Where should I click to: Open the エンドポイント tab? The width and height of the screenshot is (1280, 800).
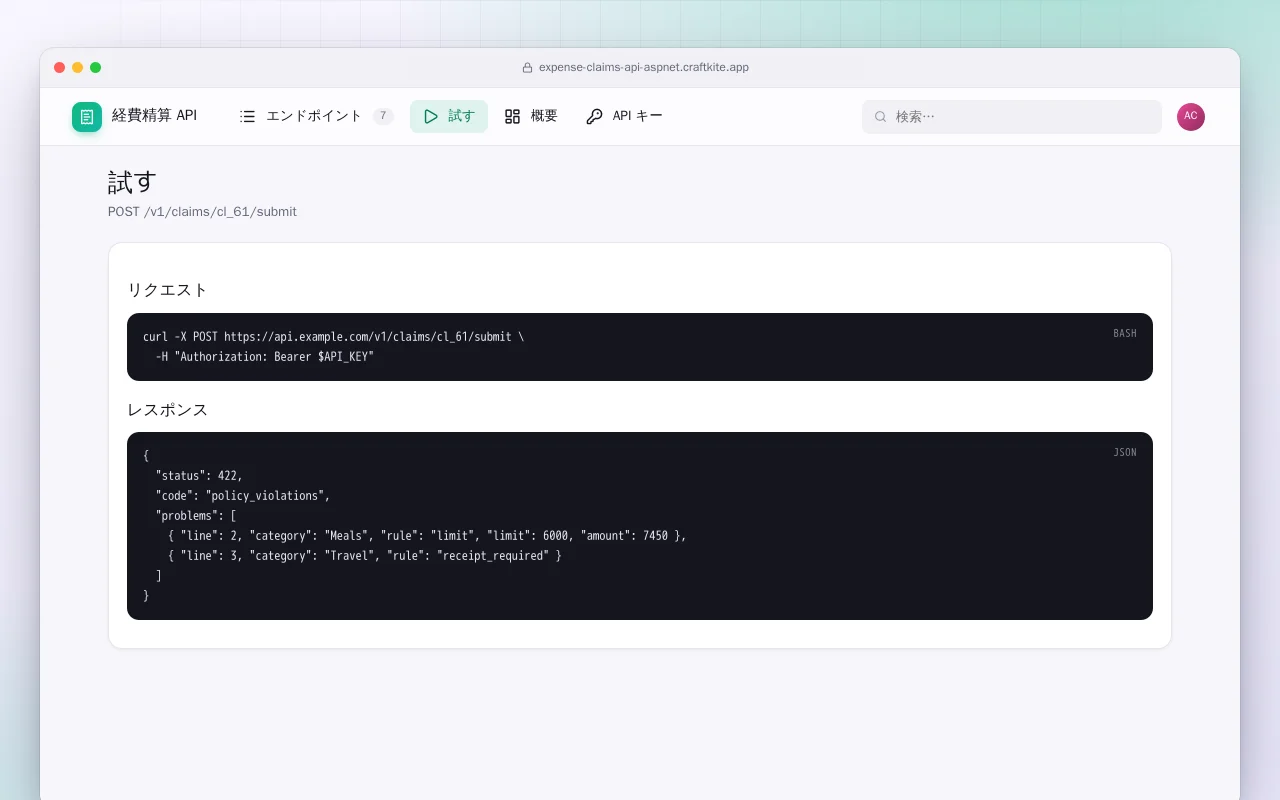[317, 116]
